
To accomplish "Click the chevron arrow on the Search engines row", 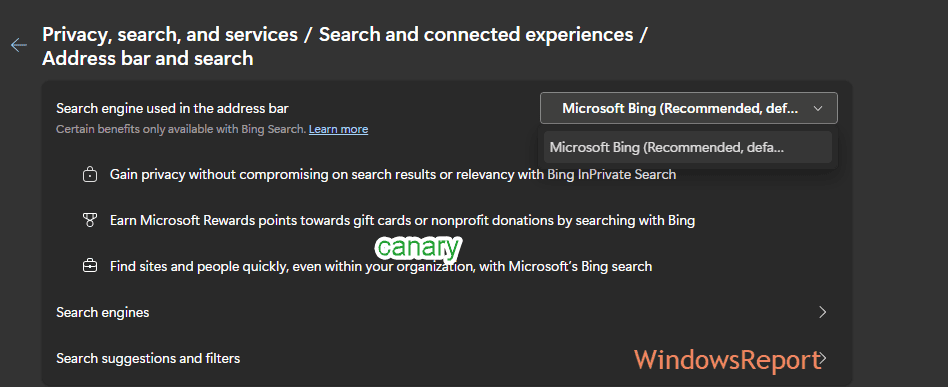I will [x=822, y=312].
